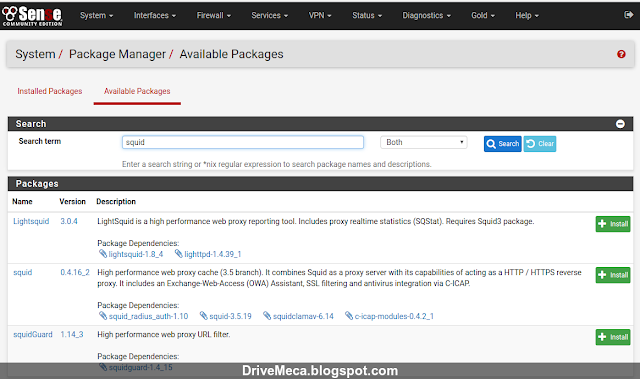Switch to Installed Packages tab
640x379 pixels.
click(50, 91)
